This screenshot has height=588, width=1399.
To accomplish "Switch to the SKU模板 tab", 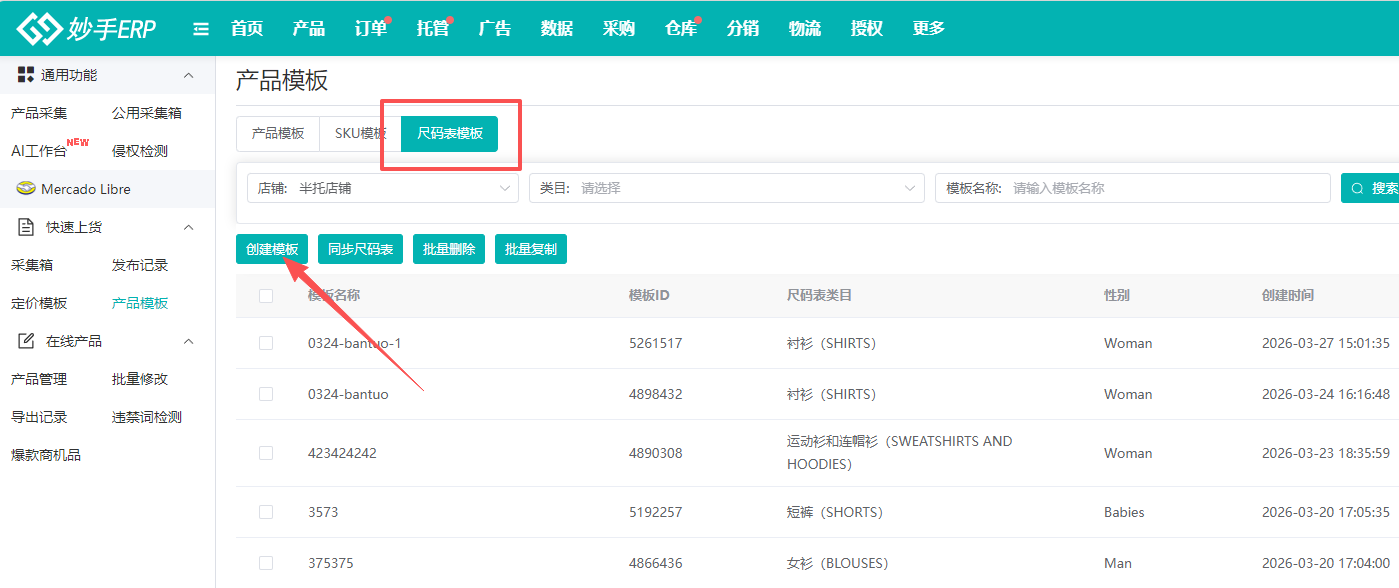I will tap(359, 133).
